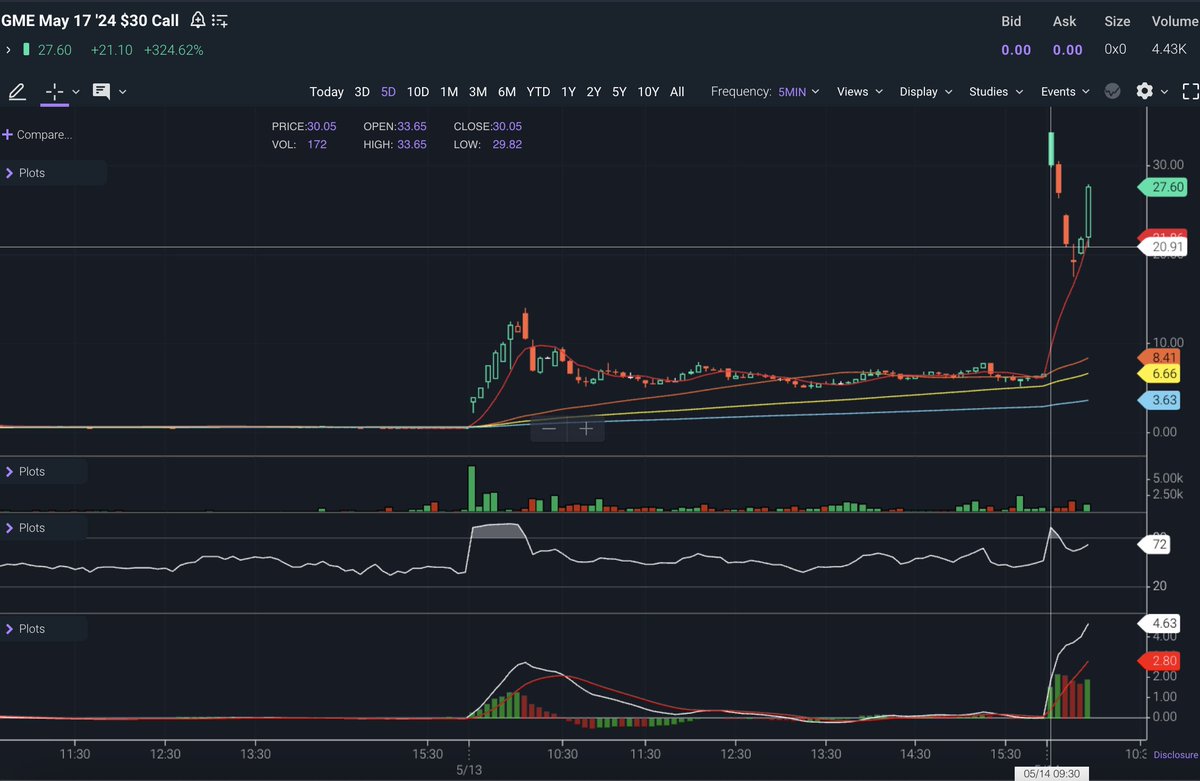The height and width of the screenshot is (781, 1200).
Task: Expand quote details chevron beside 27.60
Action: [x=8, y=49]
